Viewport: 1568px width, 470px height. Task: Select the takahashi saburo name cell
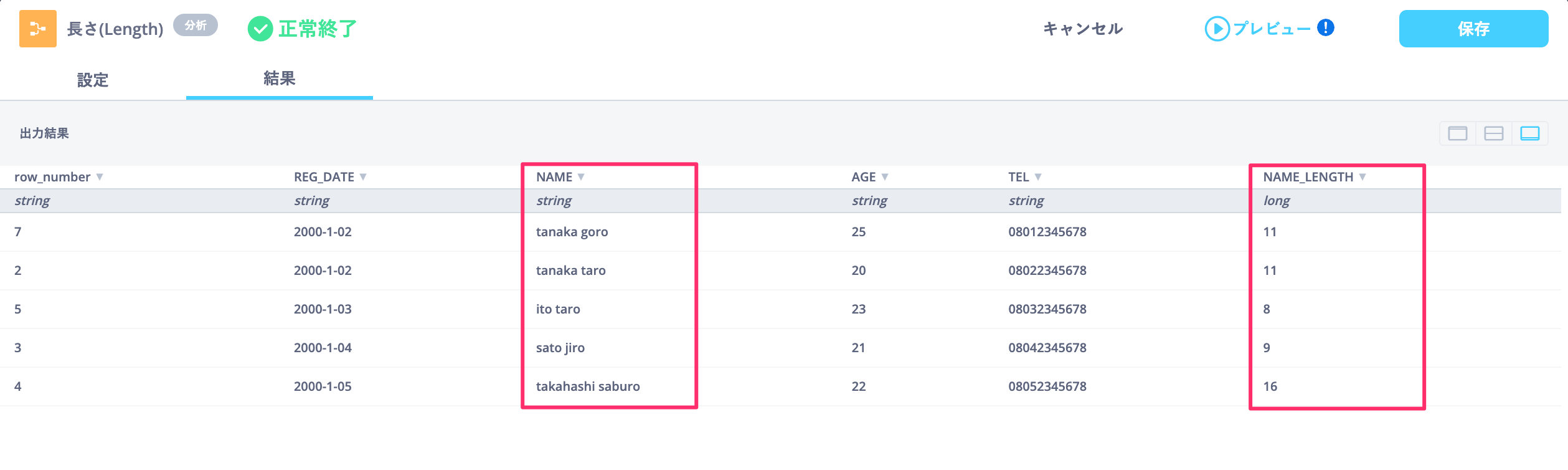tap(588, 386)
